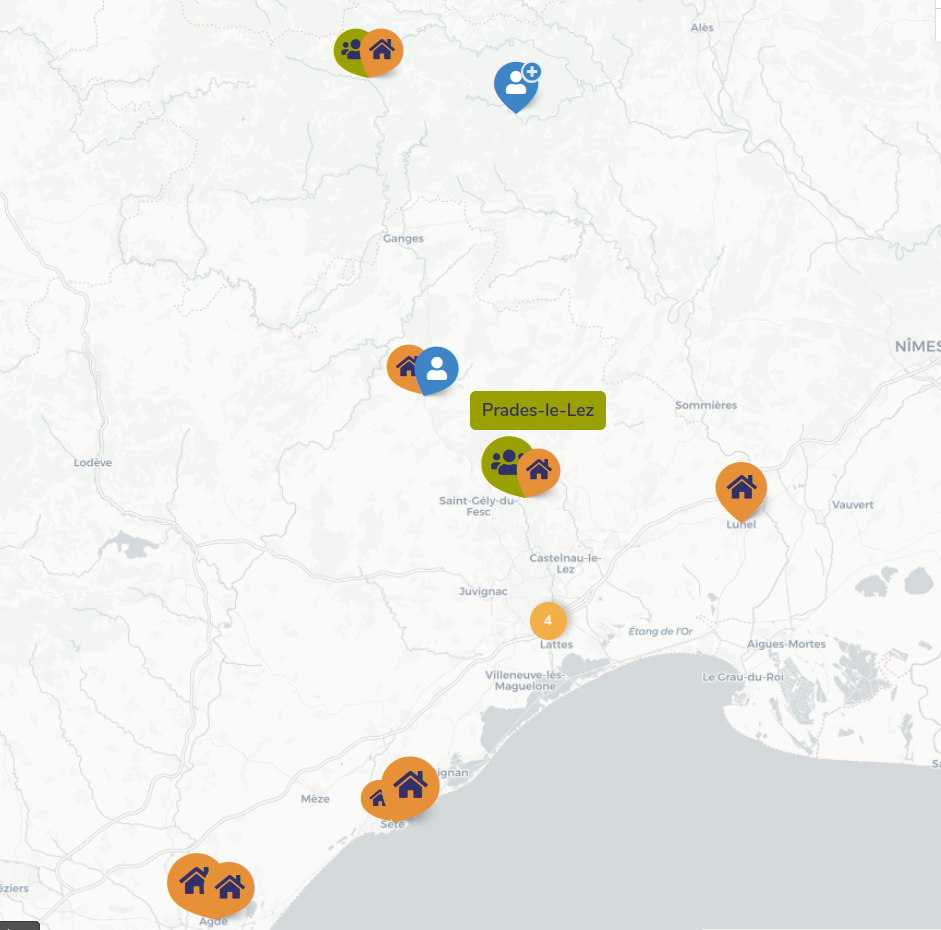Select the house marker at Lunel

(741, 487)
